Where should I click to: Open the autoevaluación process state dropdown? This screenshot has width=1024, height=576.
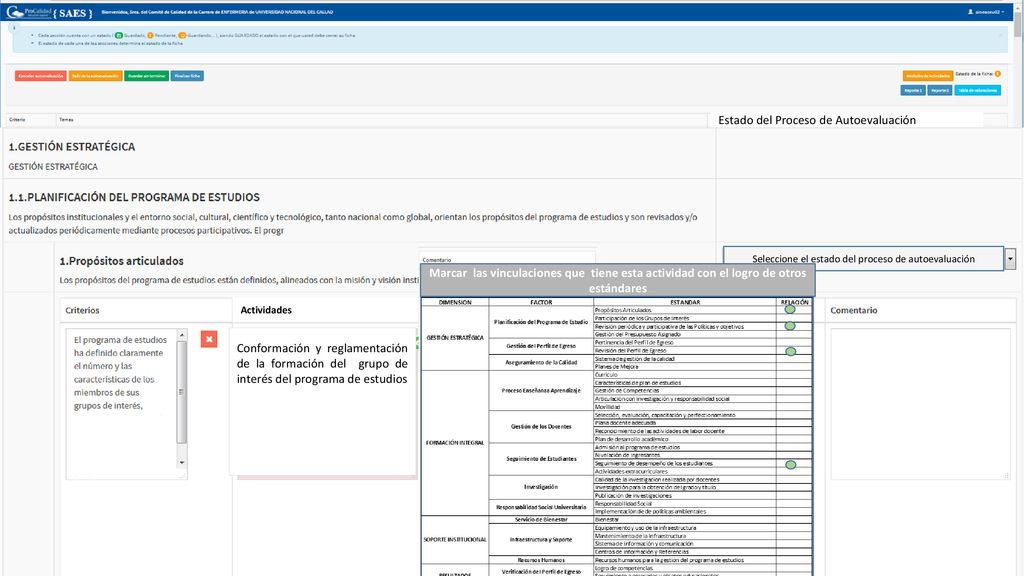click(x=1010, y=259)
